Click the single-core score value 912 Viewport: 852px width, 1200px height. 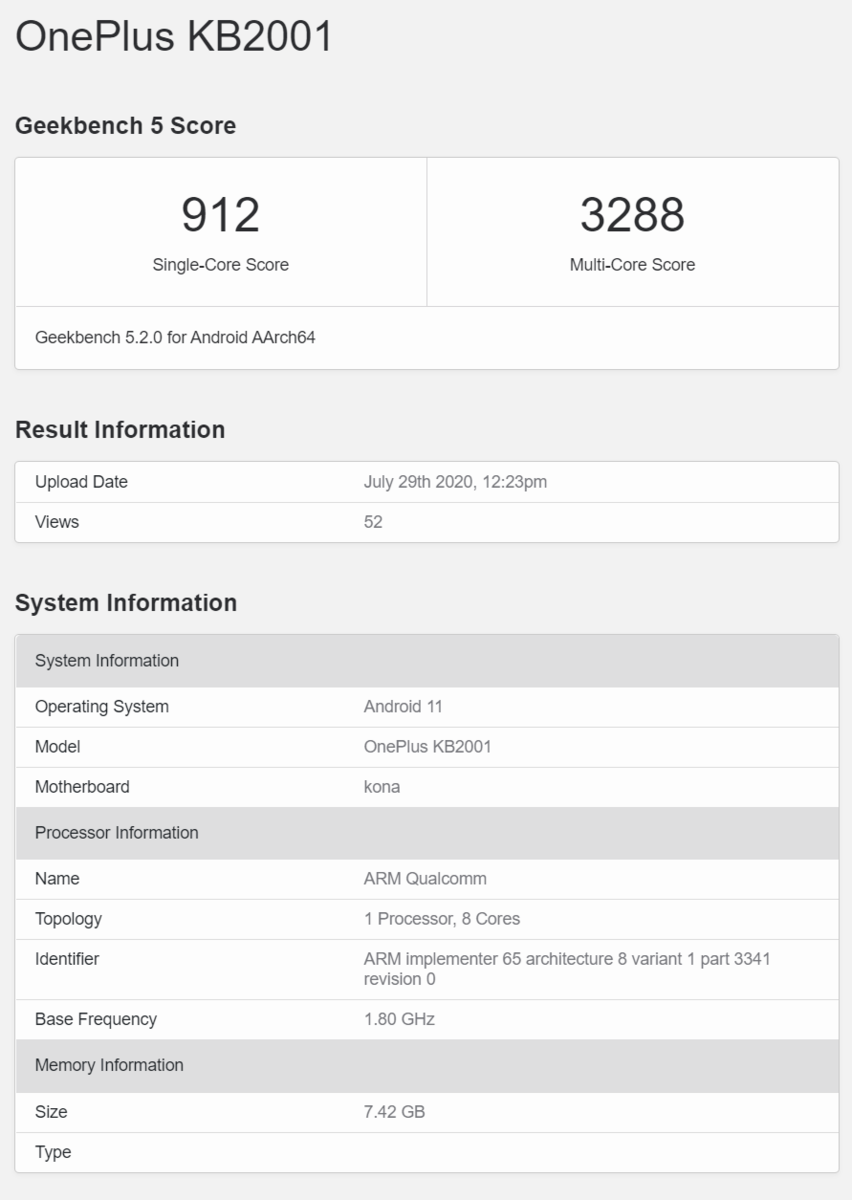point(220,215)
